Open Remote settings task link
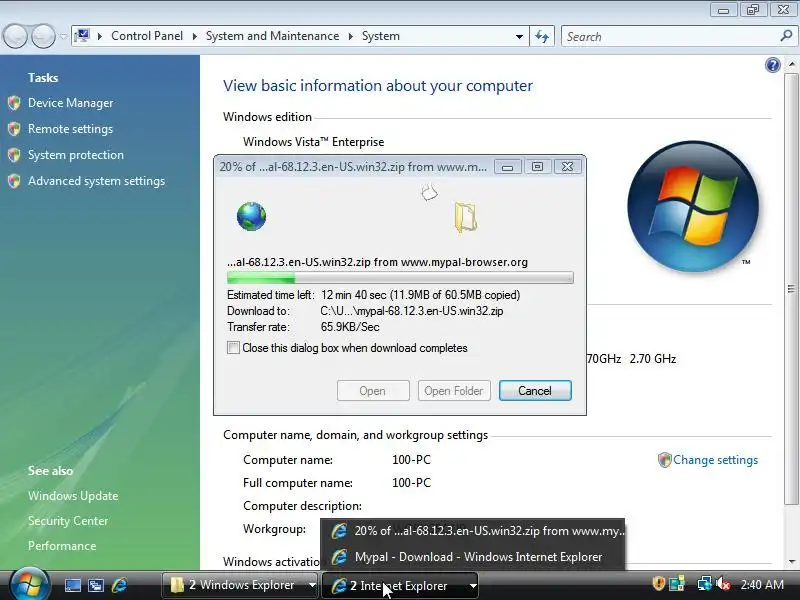This screenshot has height=600, width=800. pyautogui.click(x=70, y=129)
